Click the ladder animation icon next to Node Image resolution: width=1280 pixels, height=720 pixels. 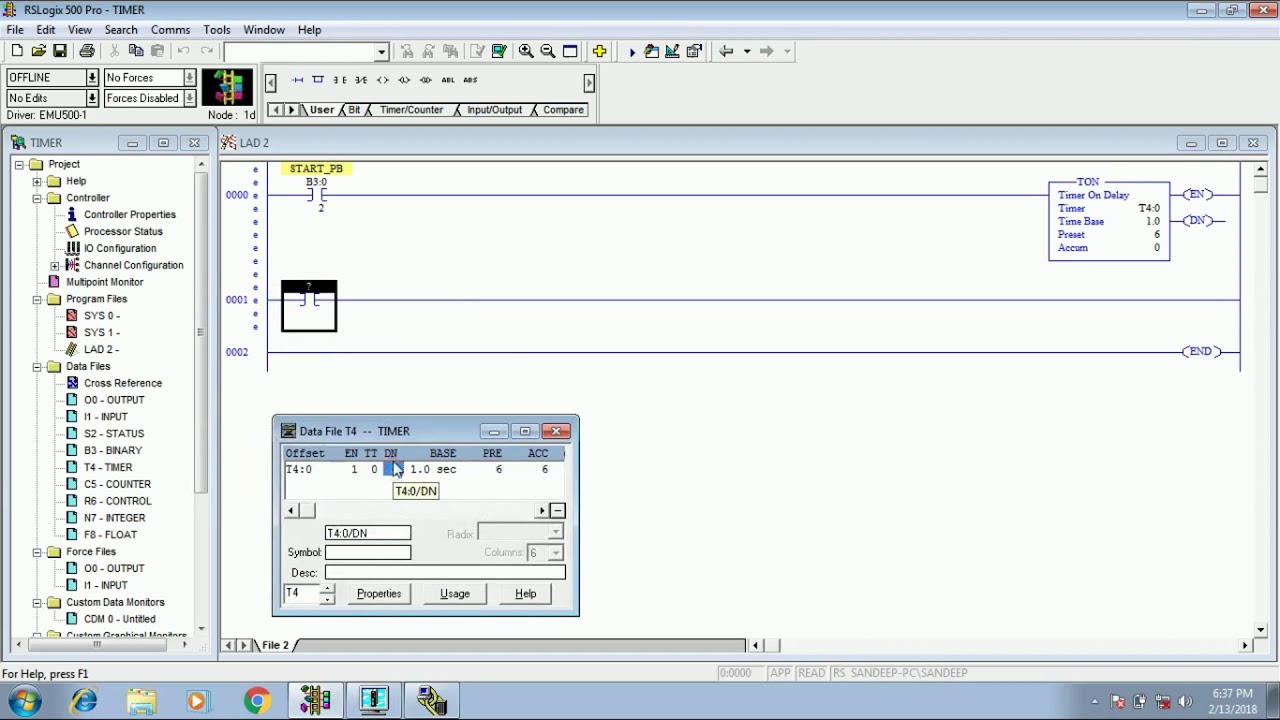(x=228, y=88)
